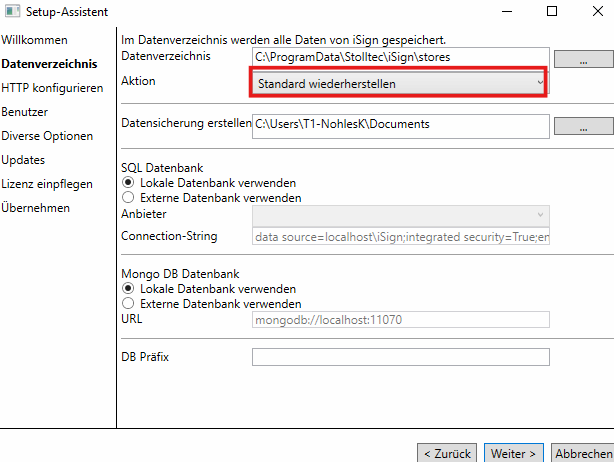Screen dimensions: 614x462
Task: Maximize the Setup-Assistent window
Action: 552,11
